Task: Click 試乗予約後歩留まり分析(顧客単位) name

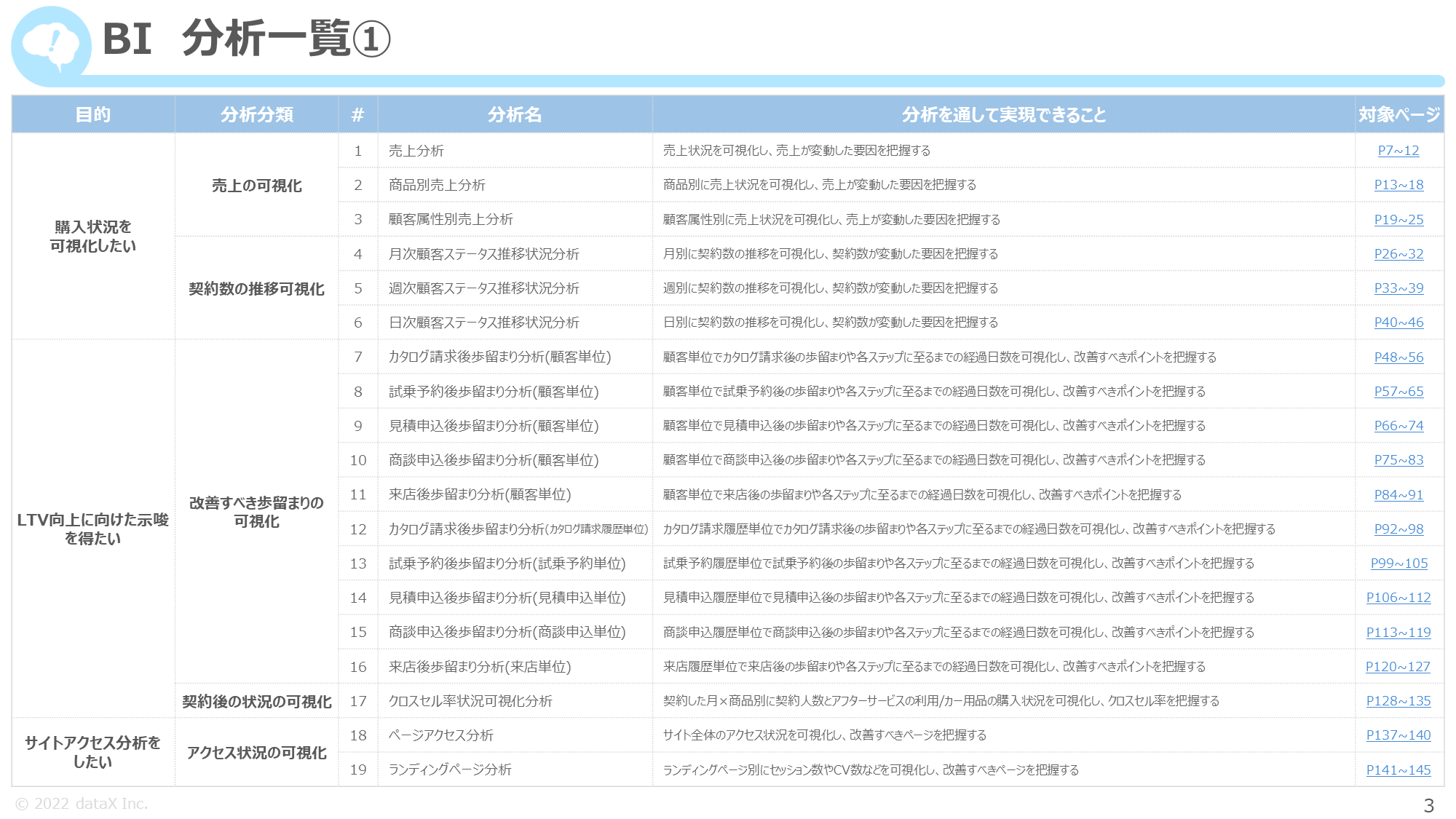Action: point(494,392)
